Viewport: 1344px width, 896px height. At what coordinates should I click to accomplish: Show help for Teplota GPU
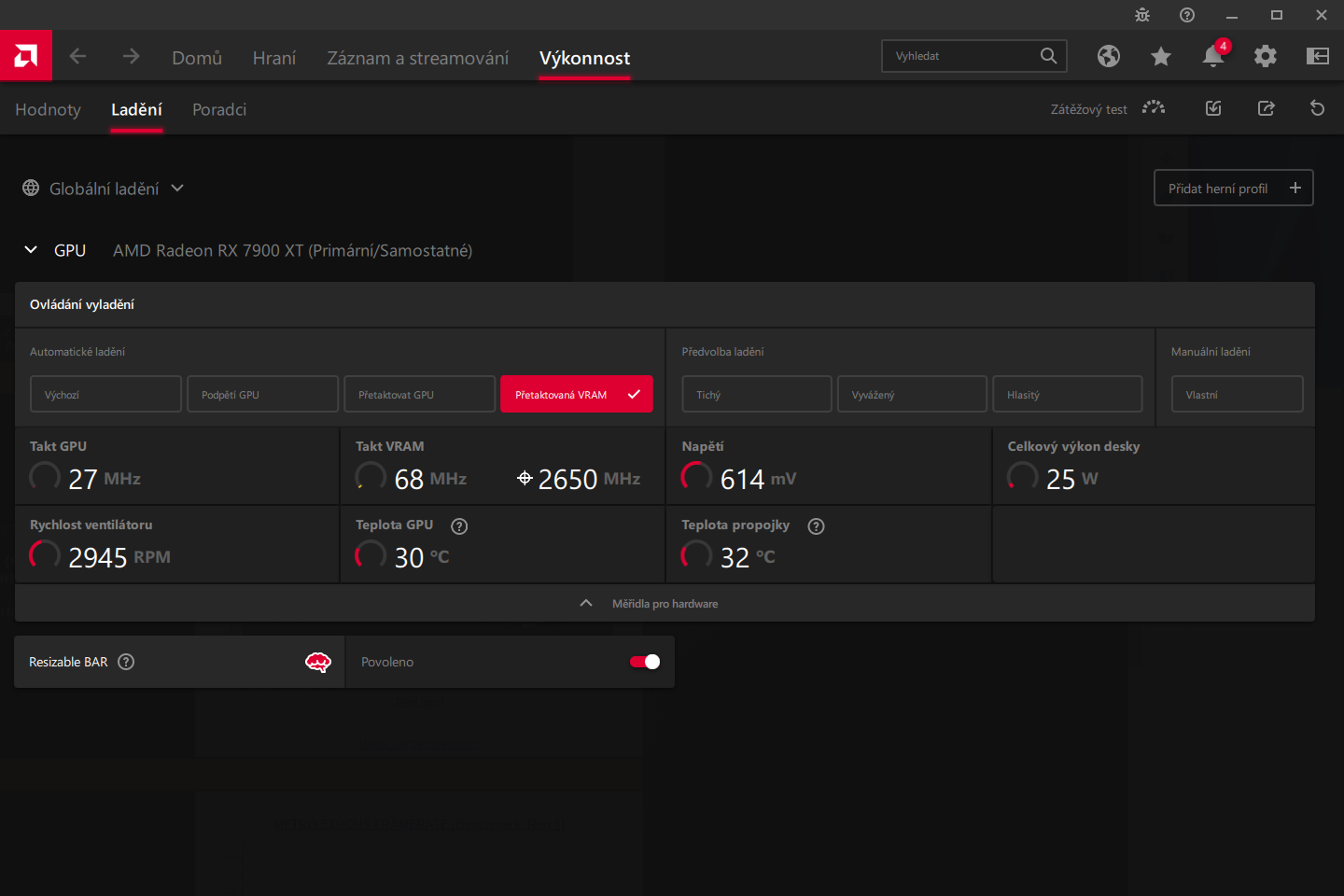pos(459,526)
